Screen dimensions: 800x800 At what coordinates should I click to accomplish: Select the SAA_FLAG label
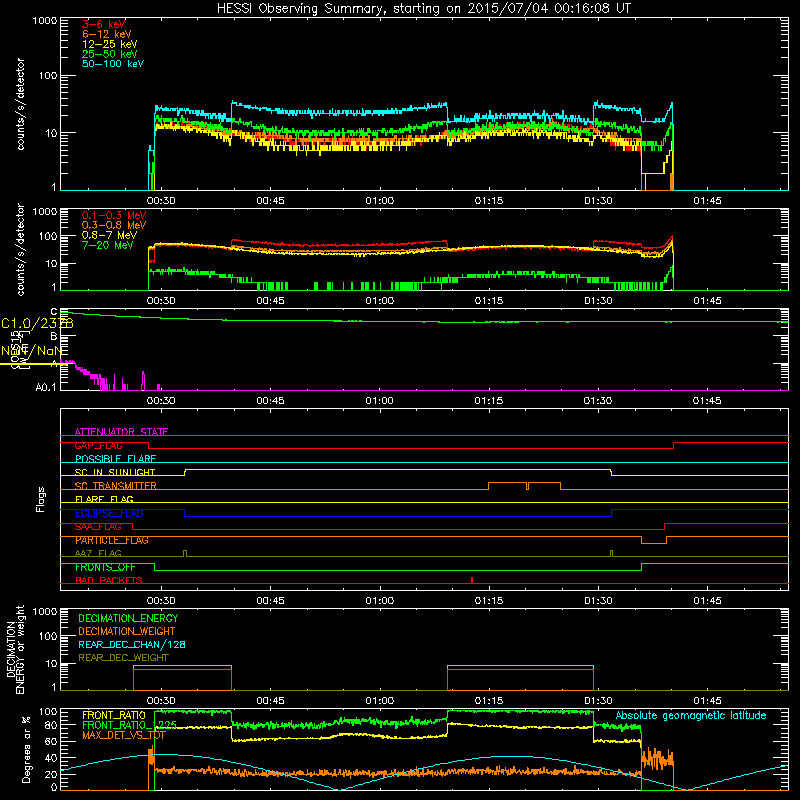(x=98, y=527)
